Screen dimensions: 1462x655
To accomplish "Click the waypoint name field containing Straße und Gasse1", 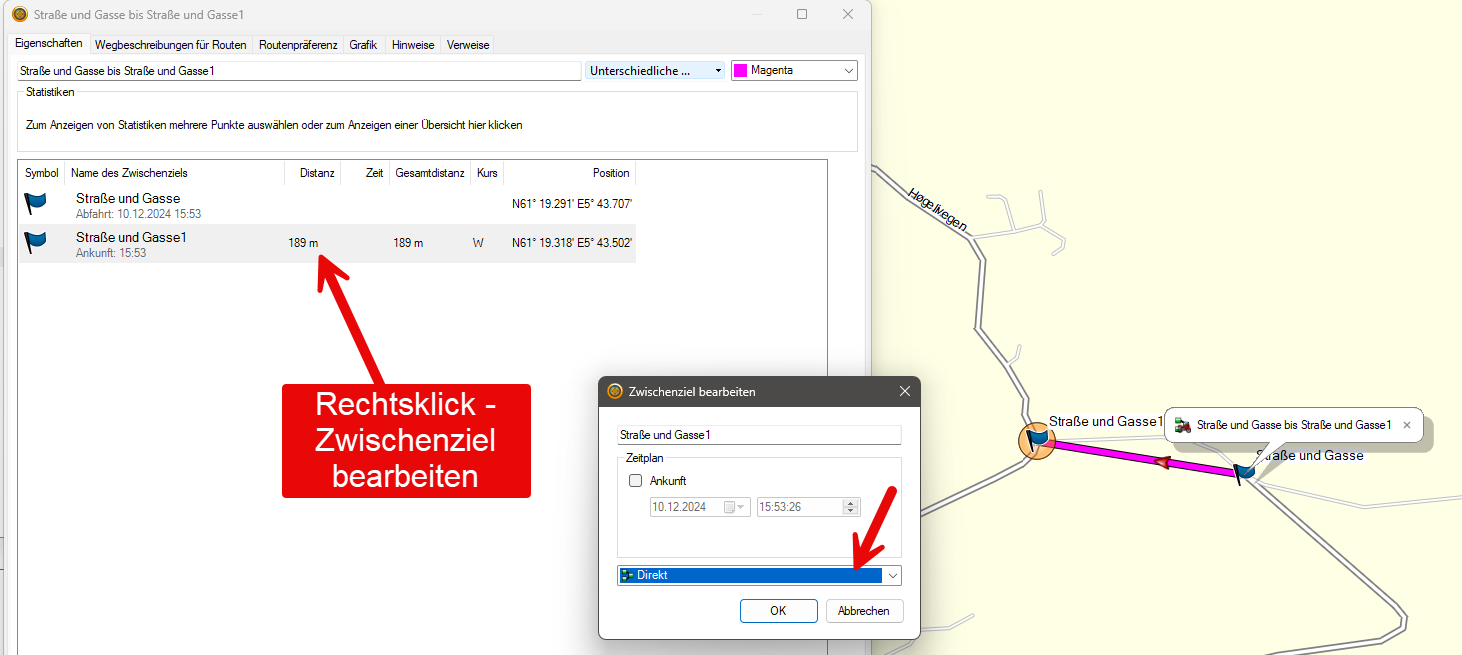I will (x=760, y=435).
